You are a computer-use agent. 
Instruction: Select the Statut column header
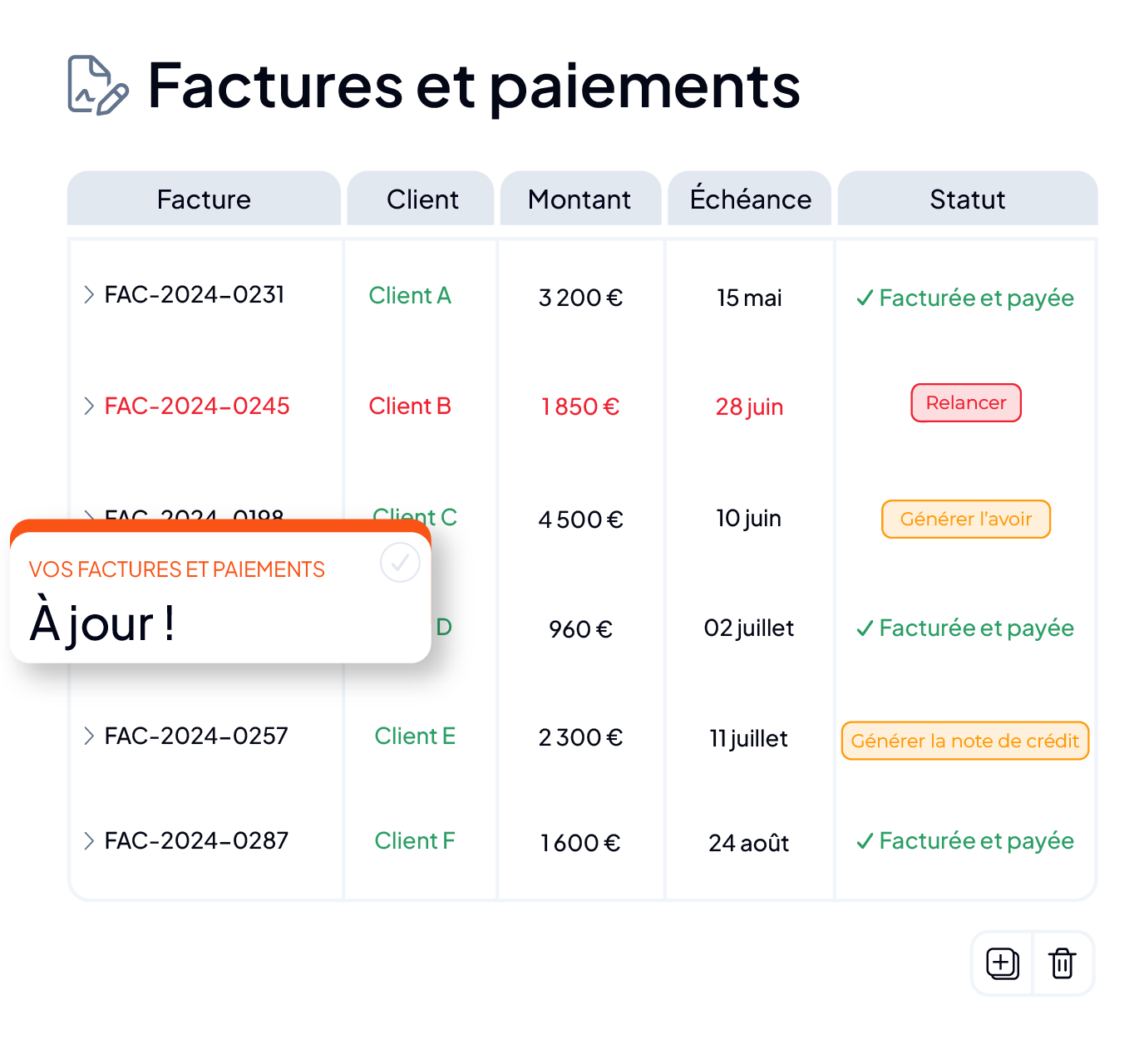tap(968, 199)
